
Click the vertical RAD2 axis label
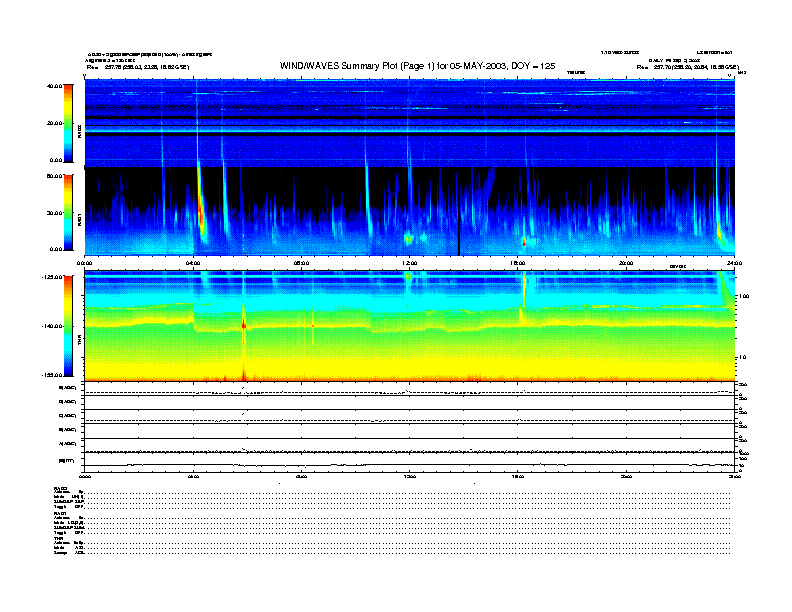coord(79,131)
